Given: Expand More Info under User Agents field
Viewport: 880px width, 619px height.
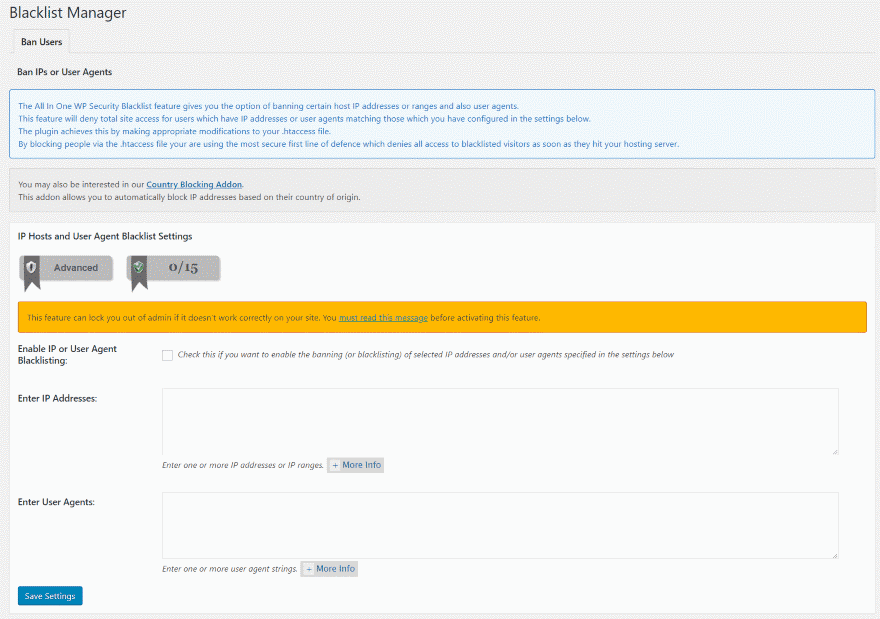Looking at the screenshot, I should click(329, 569).
